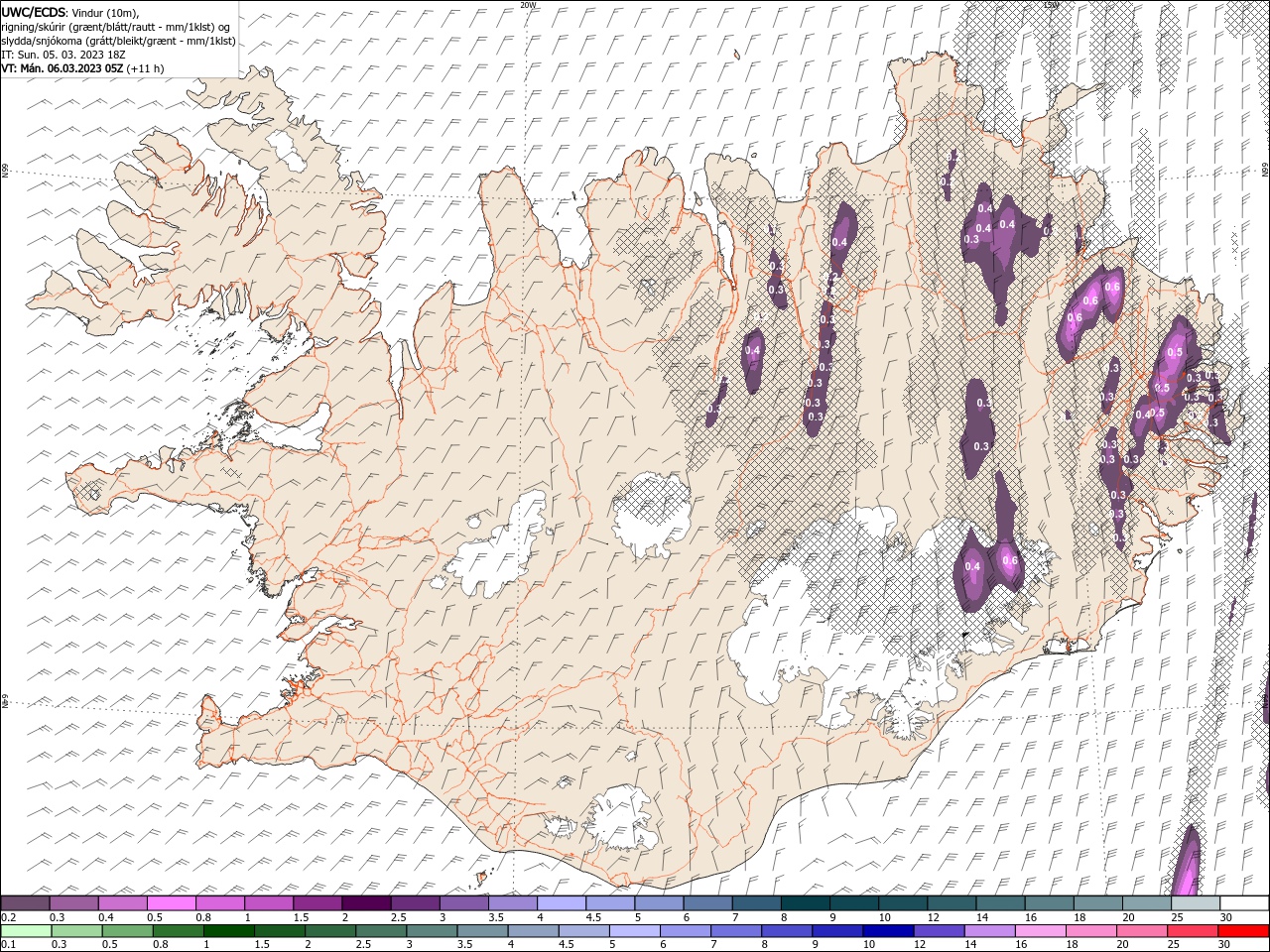The width and height of the screenshot is (1270, 952).
Task: Click the UWC/ECDS title text
Action: point(34,11)
